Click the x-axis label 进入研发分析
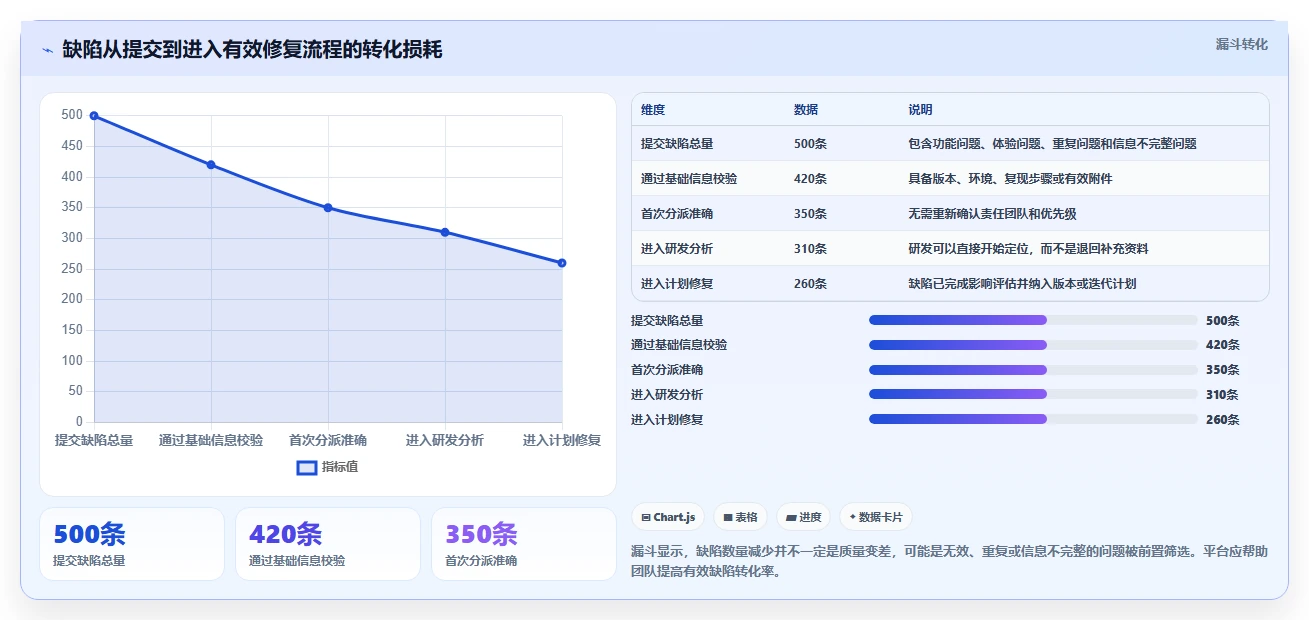 (445, 440)
